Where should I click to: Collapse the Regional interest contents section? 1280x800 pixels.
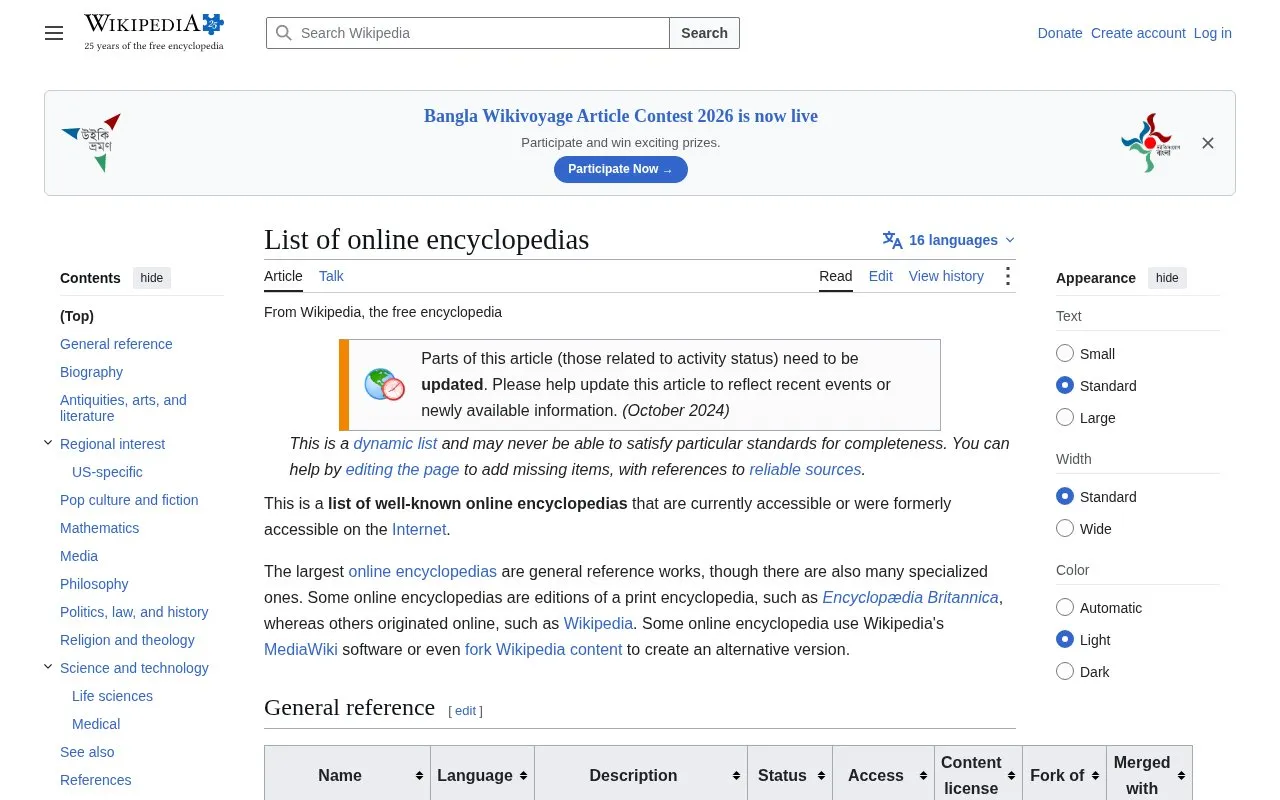[x=48, y=442]
